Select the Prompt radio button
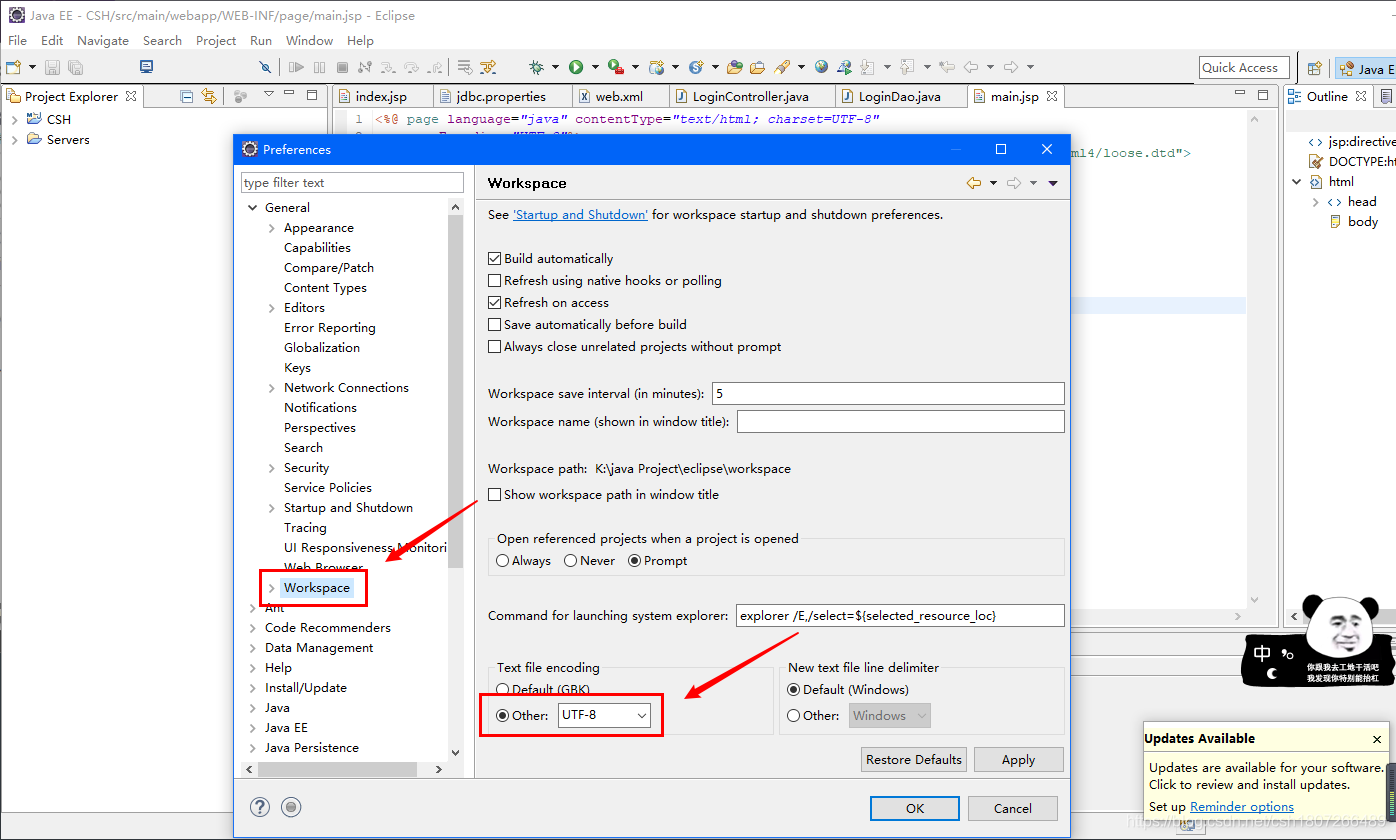The width and height of the screenshot is (1396, 840). [634, 560]
